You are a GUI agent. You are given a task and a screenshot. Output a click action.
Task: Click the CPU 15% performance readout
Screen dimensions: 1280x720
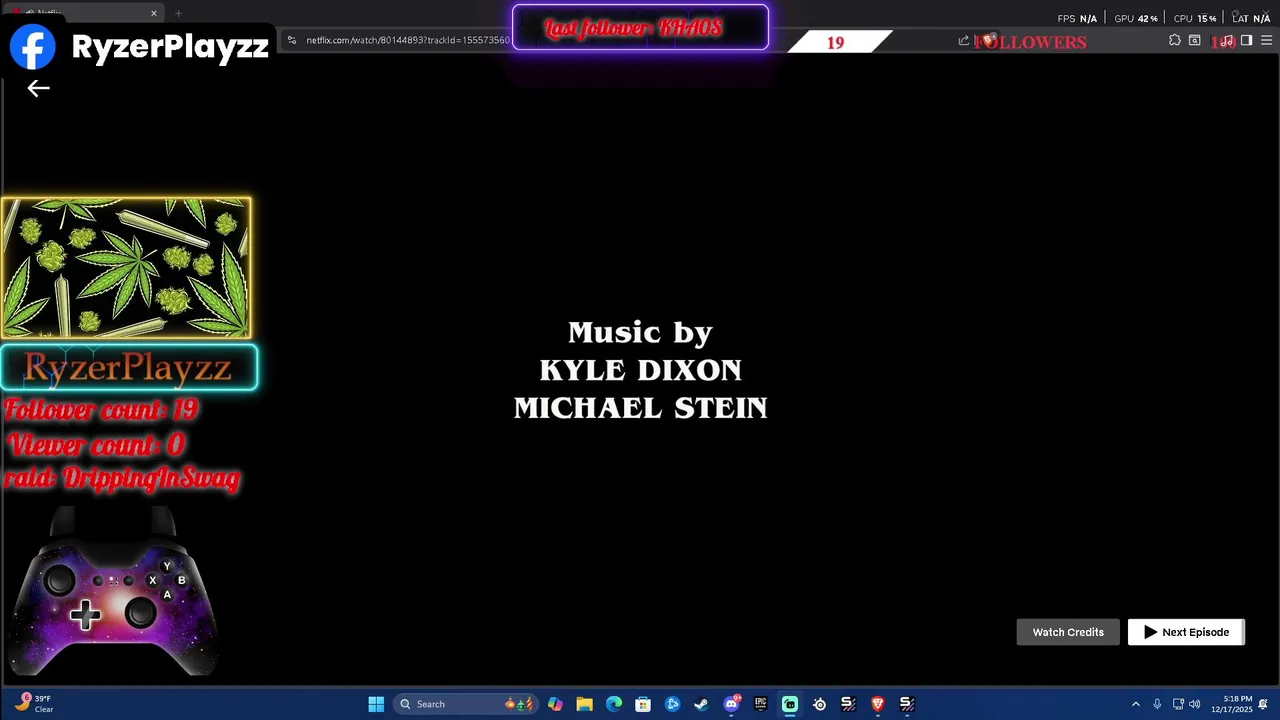[x=1195, y=18]
